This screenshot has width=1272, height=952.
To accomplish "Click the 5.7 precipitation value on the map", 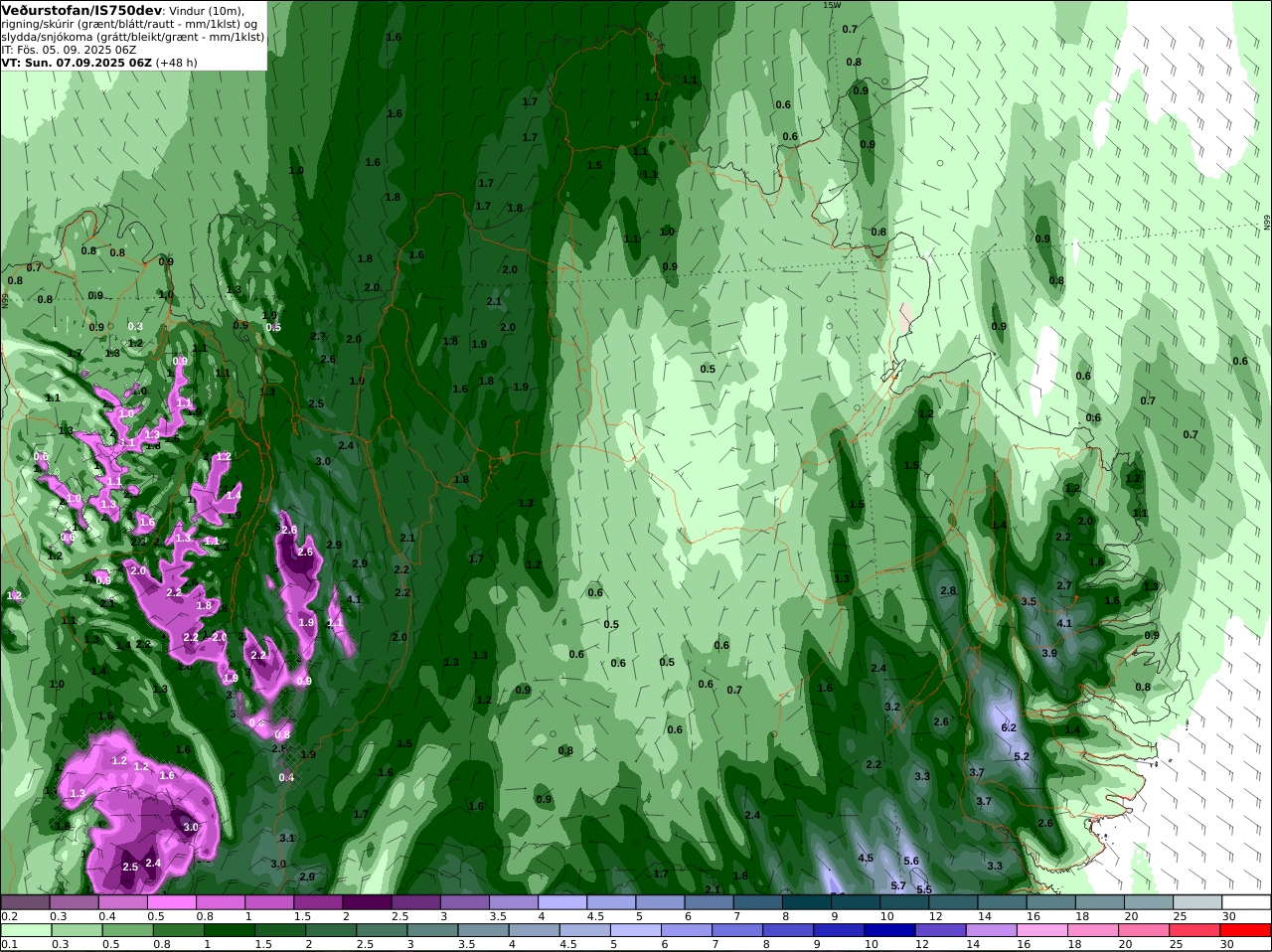I will [898, 885].
